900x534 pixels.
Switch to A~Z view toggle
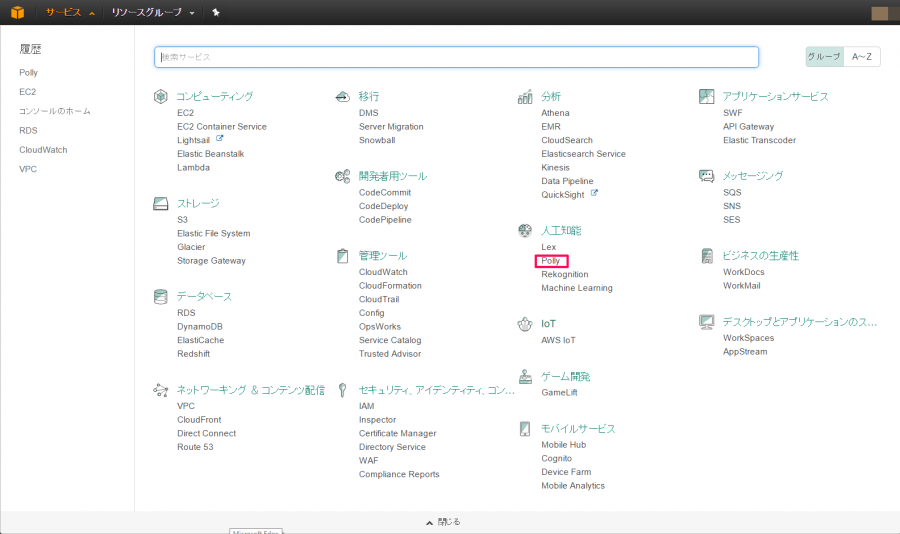click(x=862, y=57)
